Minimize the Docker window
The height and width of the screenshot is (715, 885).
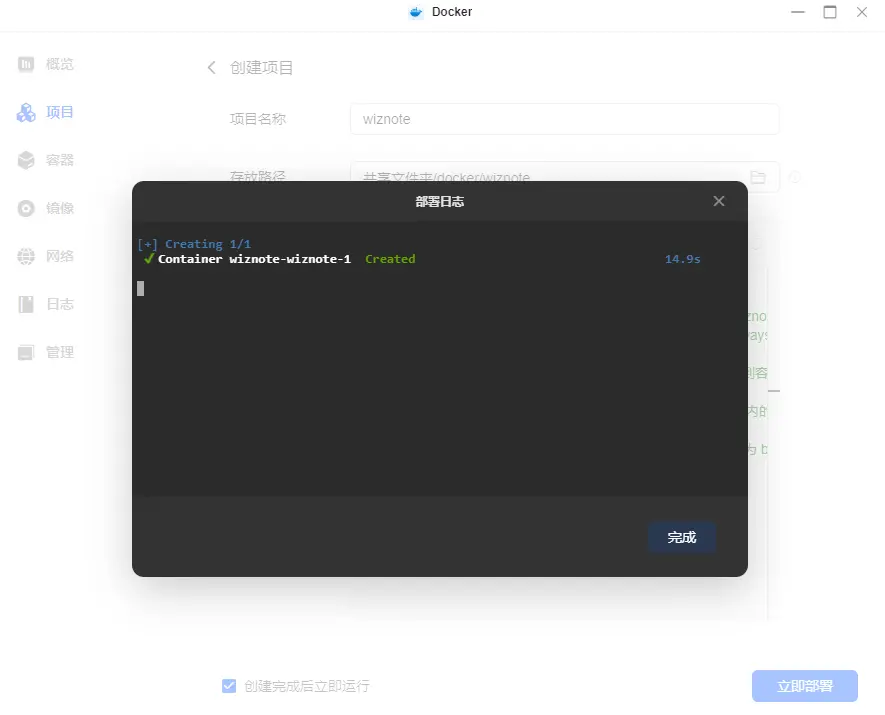pos(798,12)
